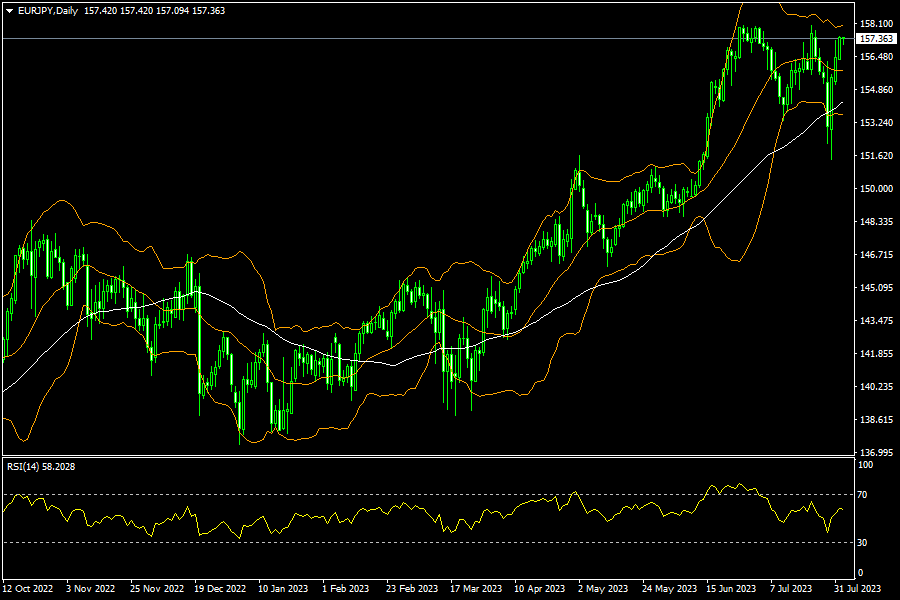This screenshot has height=600, width=900.
Task: Click price scale value 151.620
Action: pos(876,156)
